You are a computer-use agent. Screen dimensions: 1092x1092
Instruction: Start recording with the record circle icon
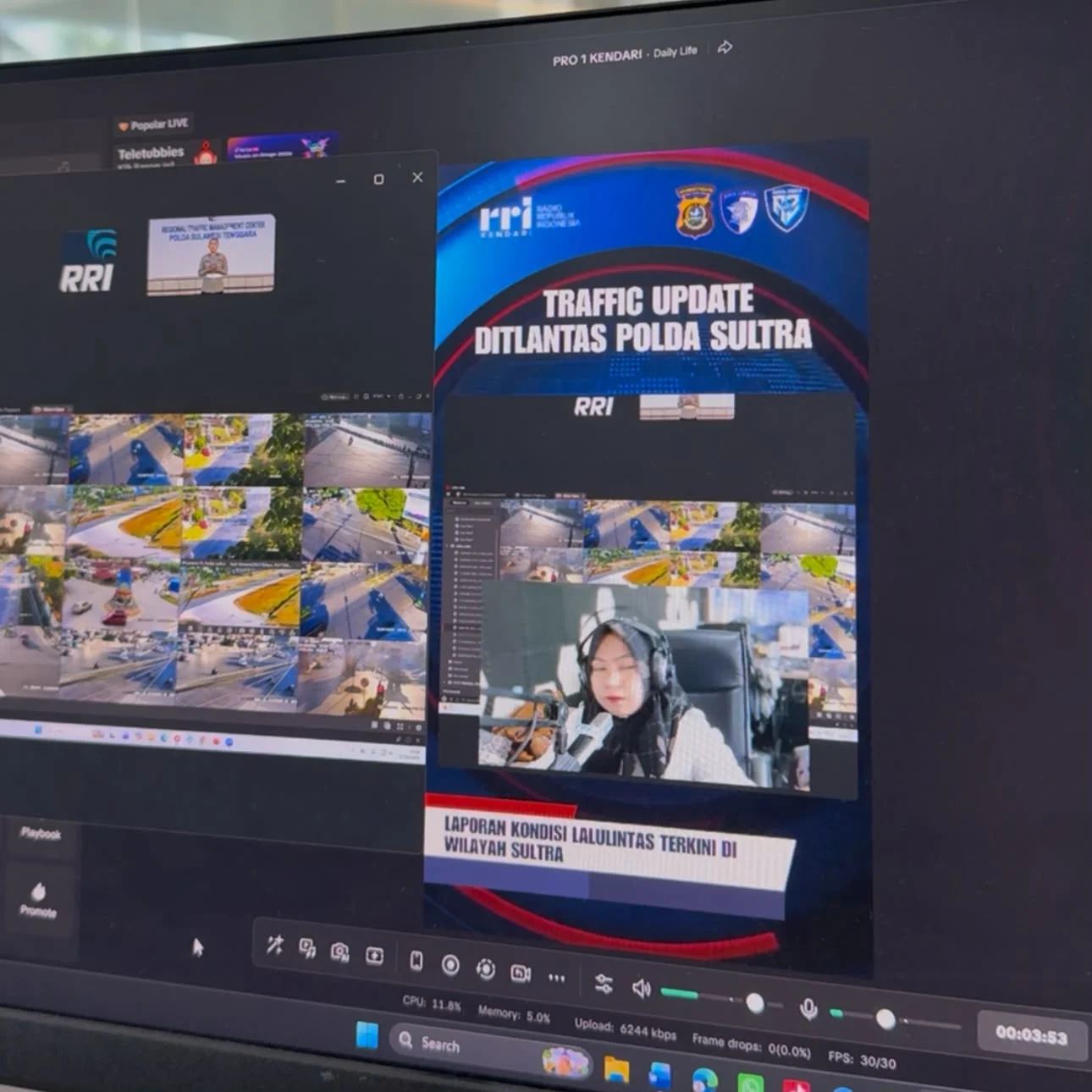450,965
